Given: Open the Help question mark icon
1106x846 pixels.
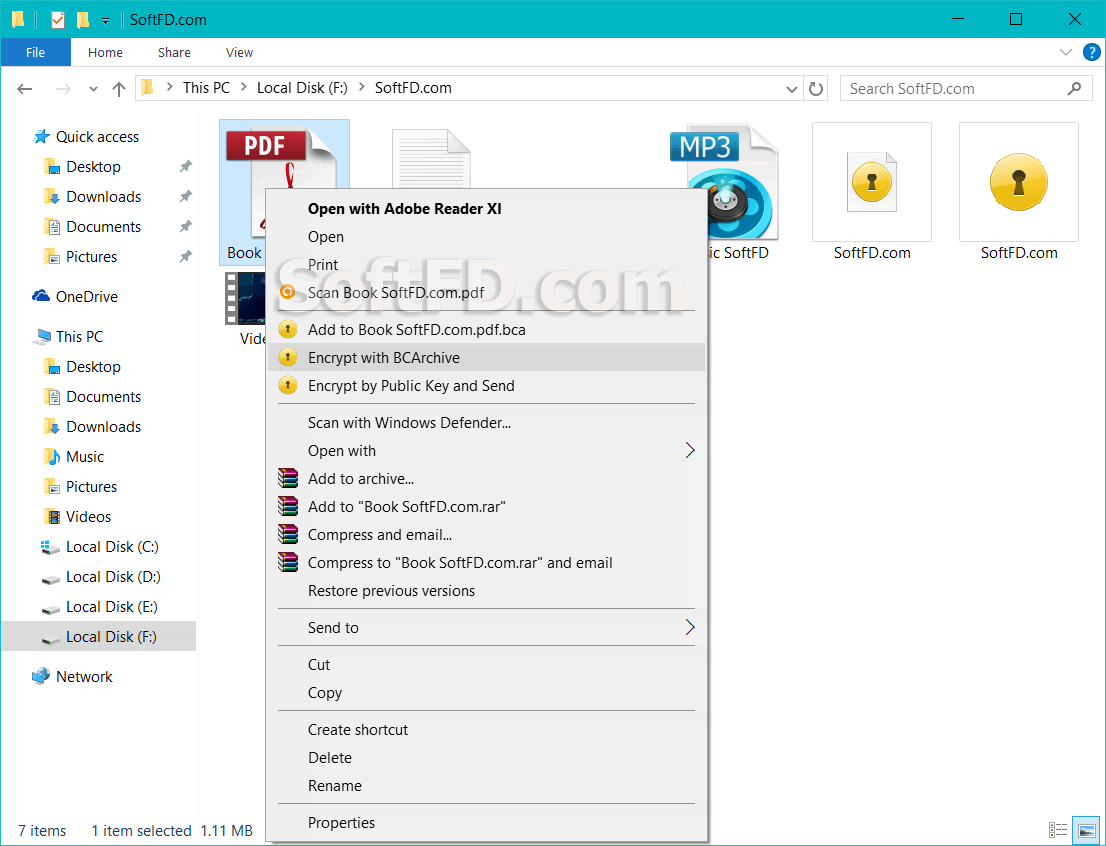Looking at the screenshot, I should click(x=1091, y=52).
